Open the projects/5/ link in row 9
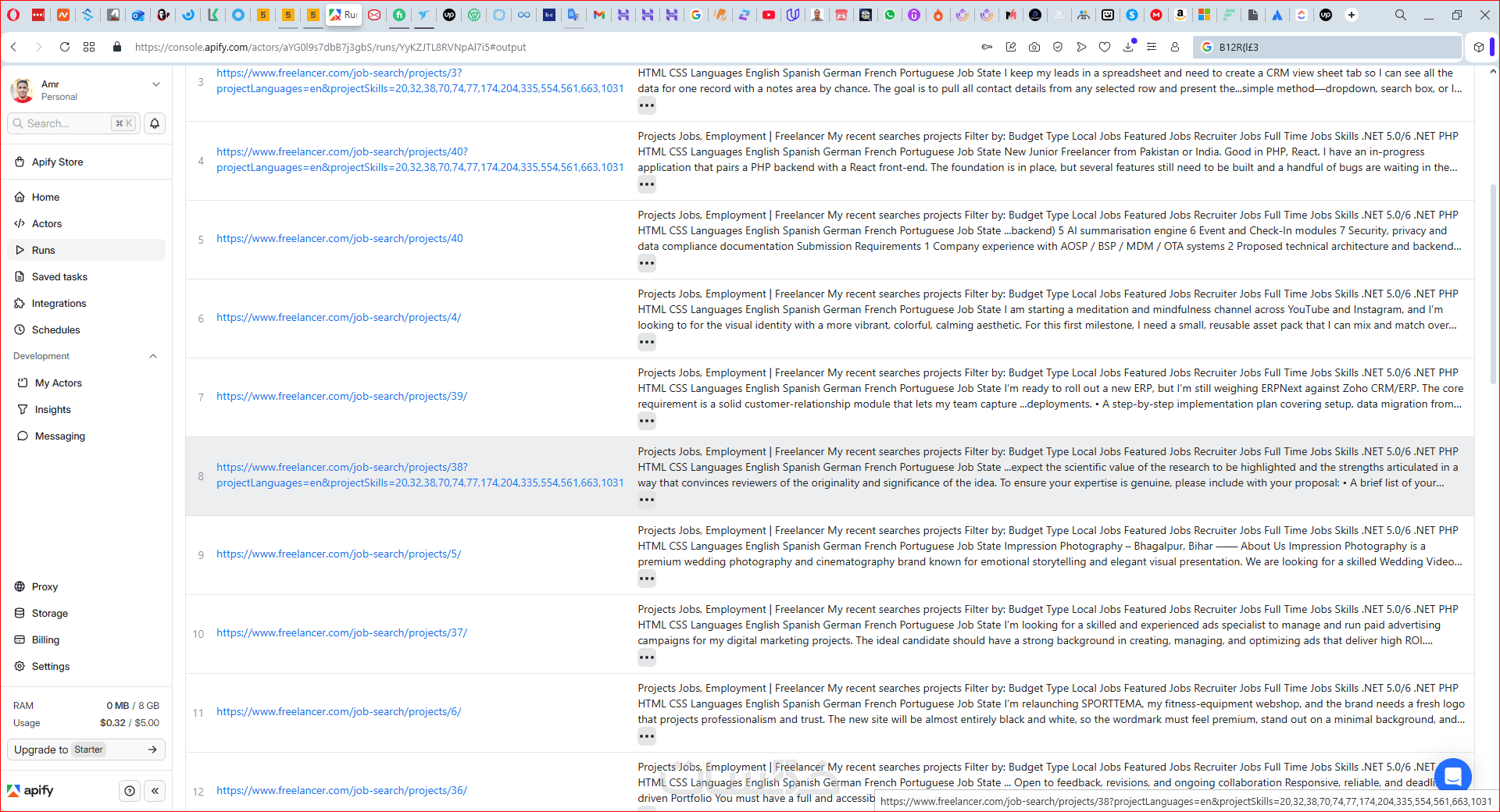The height and width of the screenshot is (812, 1500). (339, 554)
